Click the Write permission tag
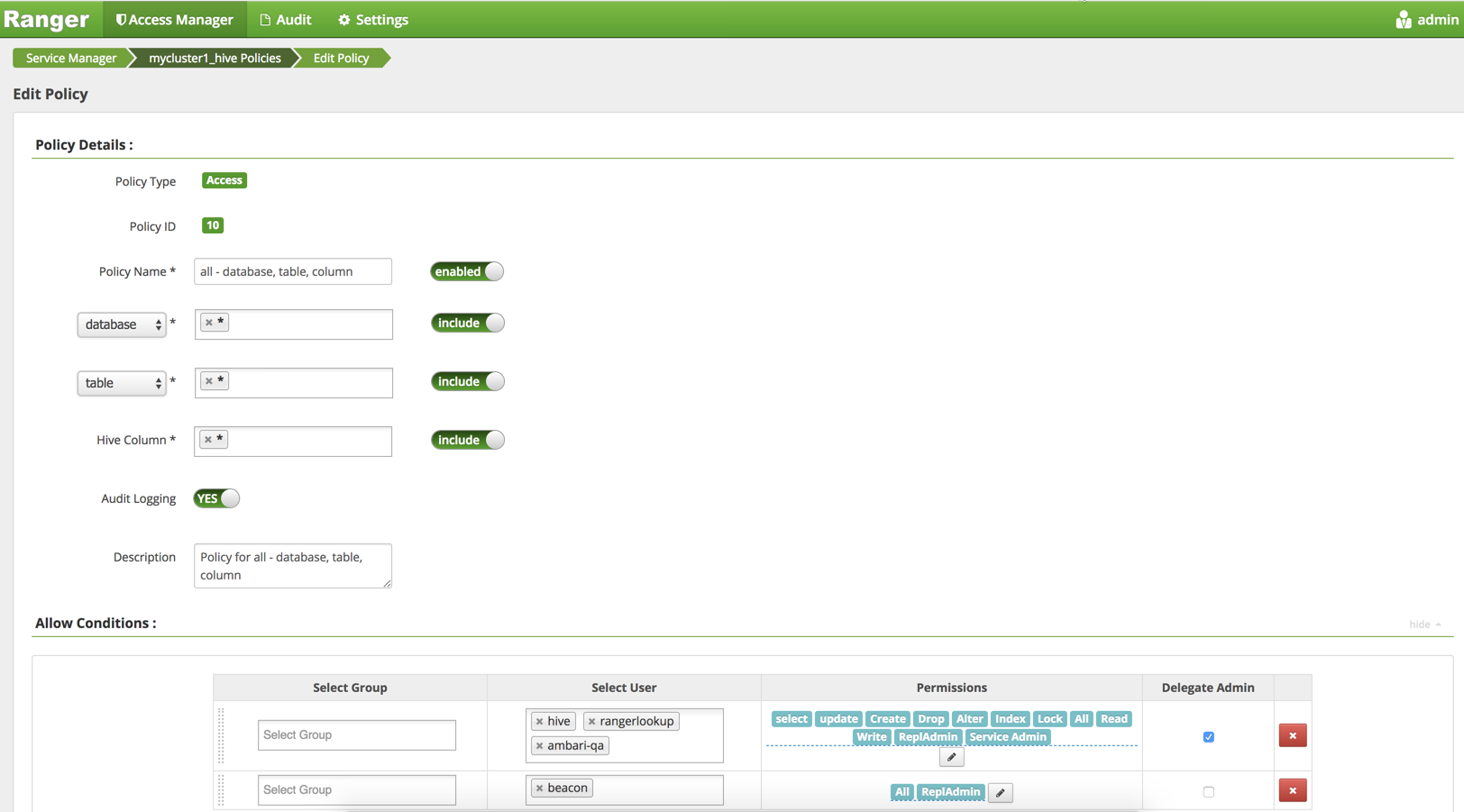This screenshot has width=1464, height=812. point(871,736)
